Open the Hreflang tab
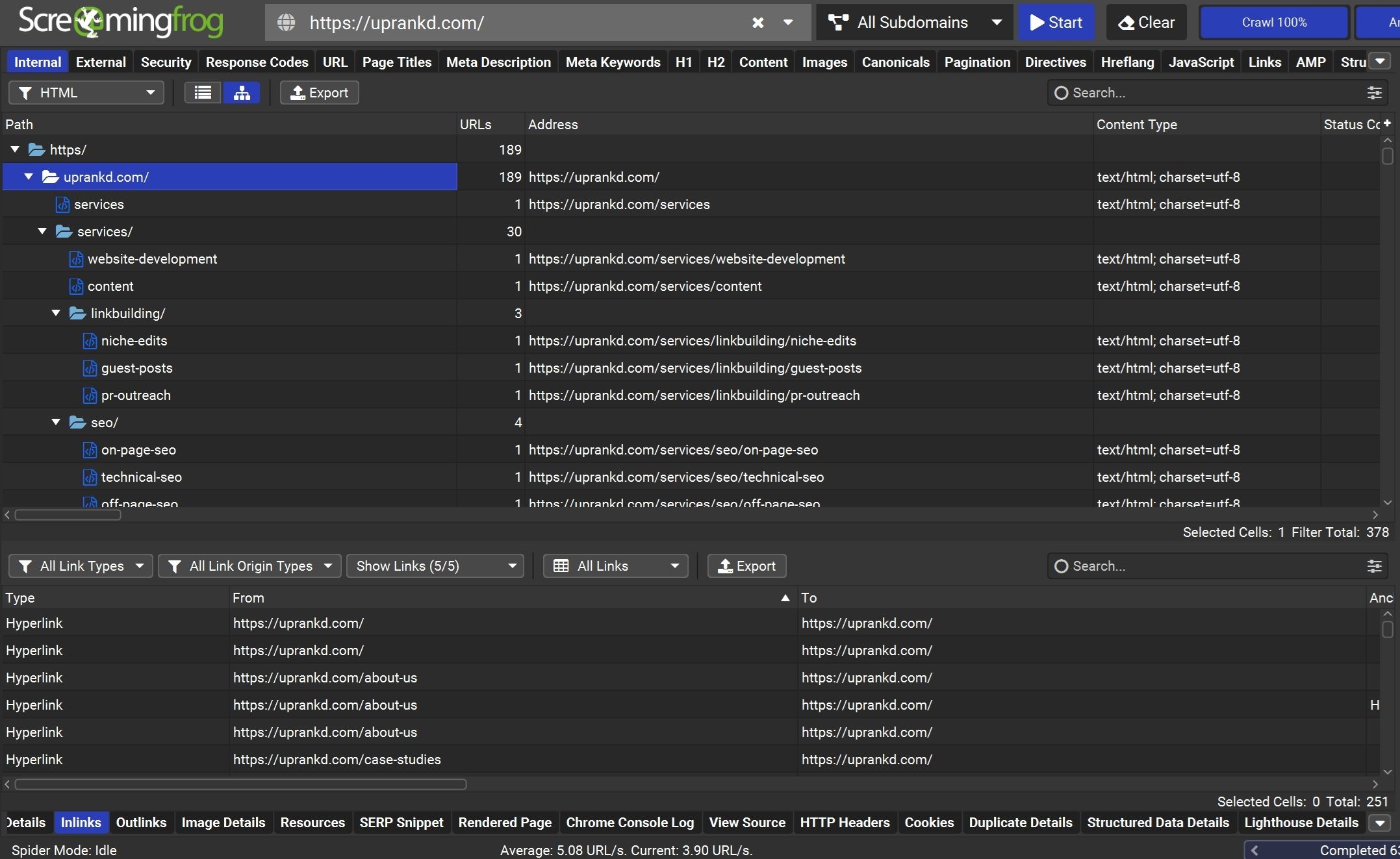 [x=1127, y=62]
